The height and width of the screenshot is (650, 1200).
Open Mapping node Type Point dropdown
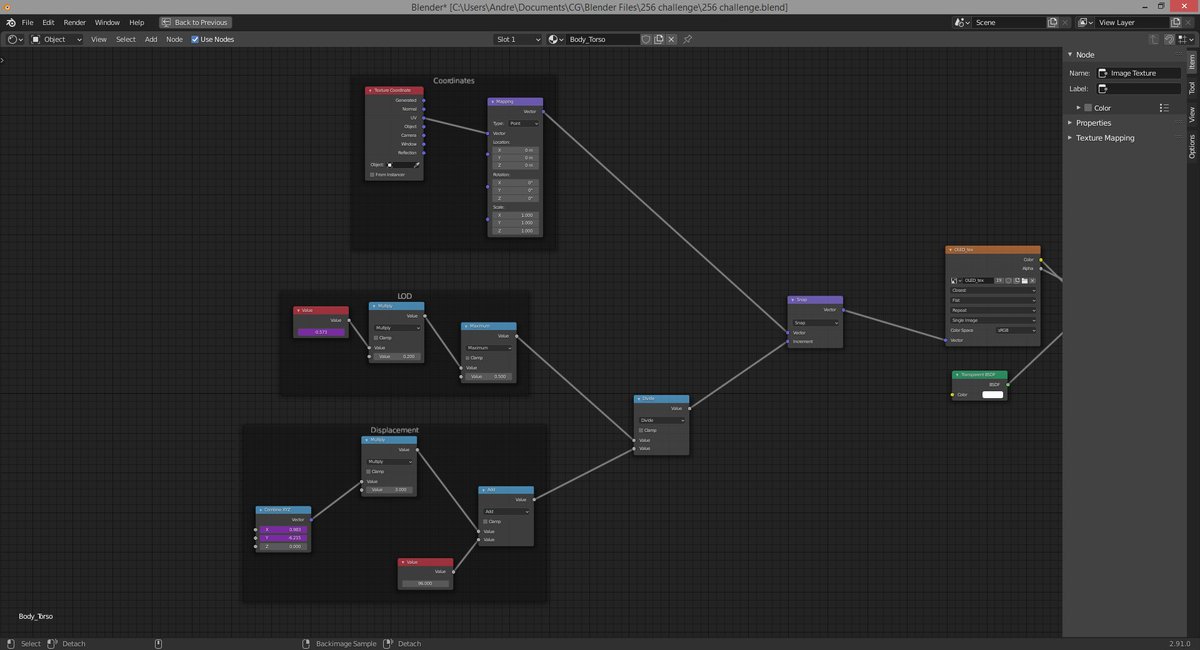[x=524, y=123]
